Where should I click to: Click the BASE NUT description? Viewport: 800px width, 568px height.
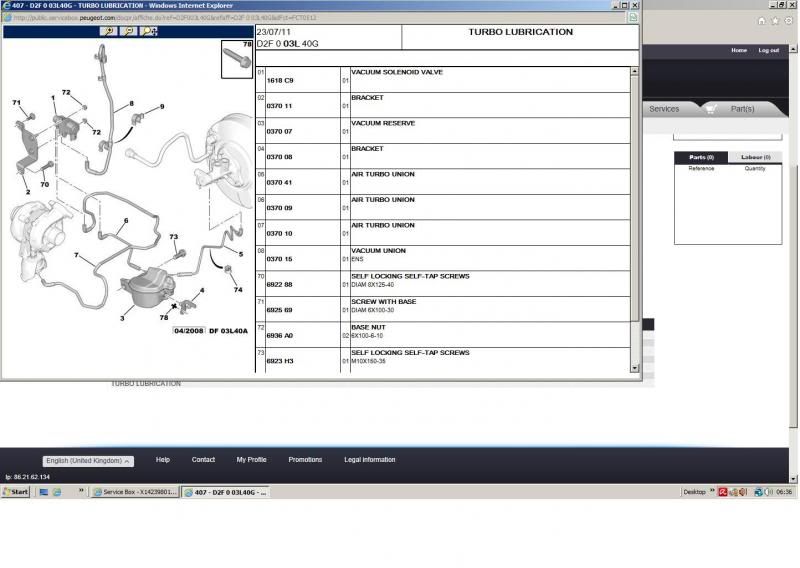[x=368, y=328]
